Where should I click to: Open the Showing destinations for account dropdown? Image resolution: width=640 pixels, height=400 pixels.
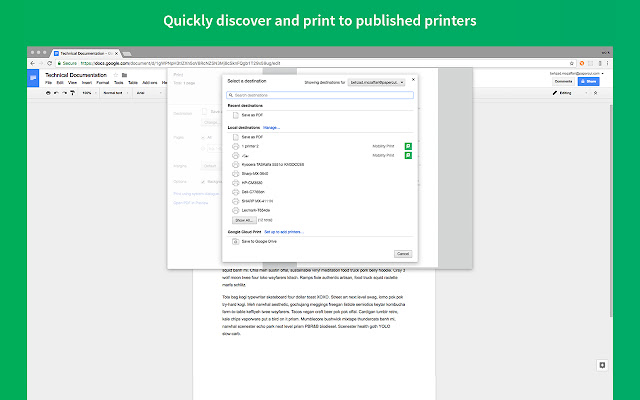377,81
